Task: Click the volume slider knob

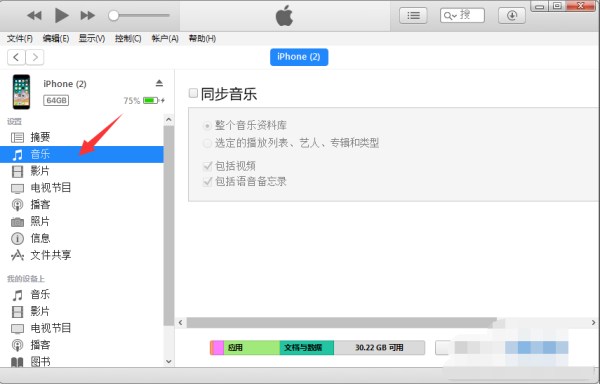Action: coord(113,16)
